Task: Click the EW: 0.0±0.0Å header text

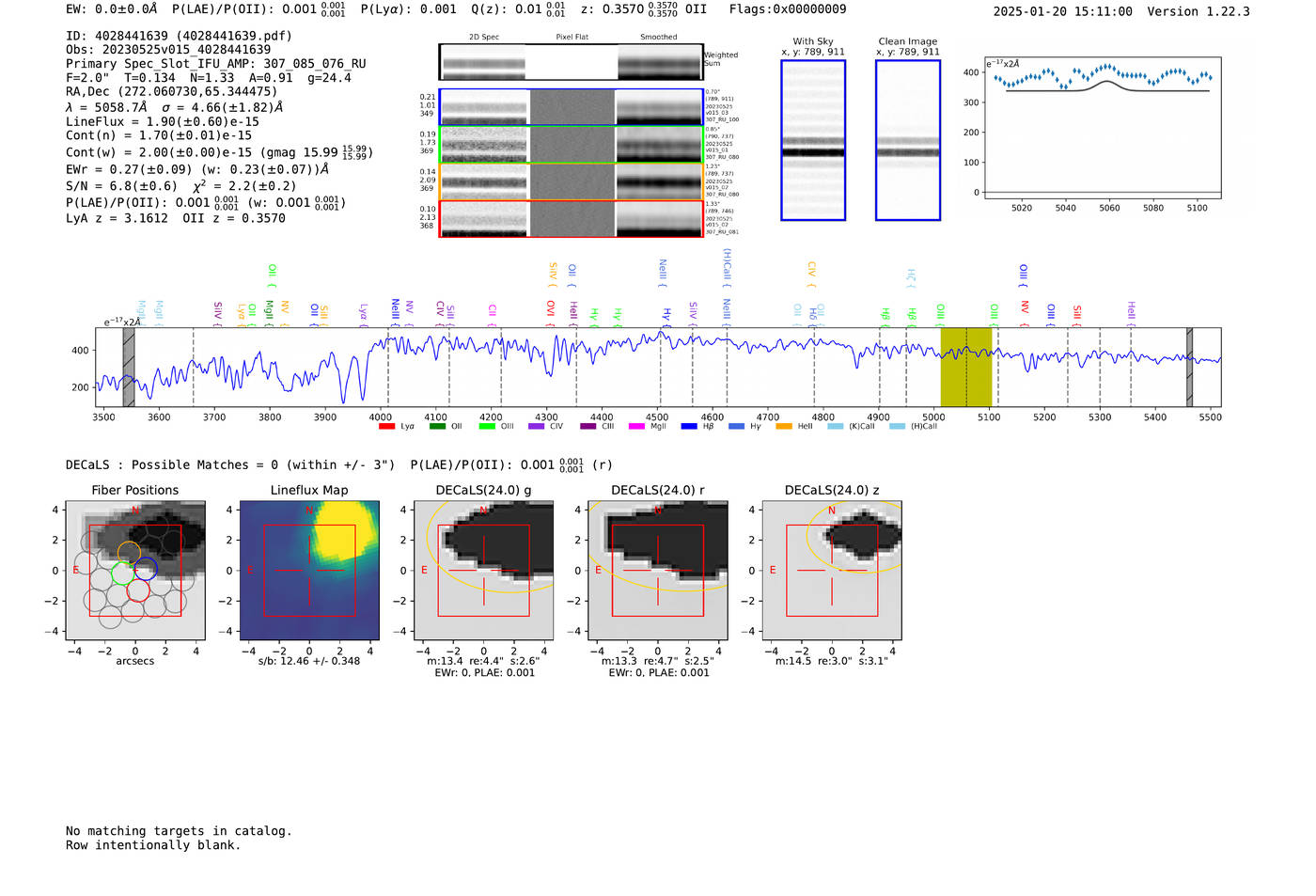Action: 112,9
